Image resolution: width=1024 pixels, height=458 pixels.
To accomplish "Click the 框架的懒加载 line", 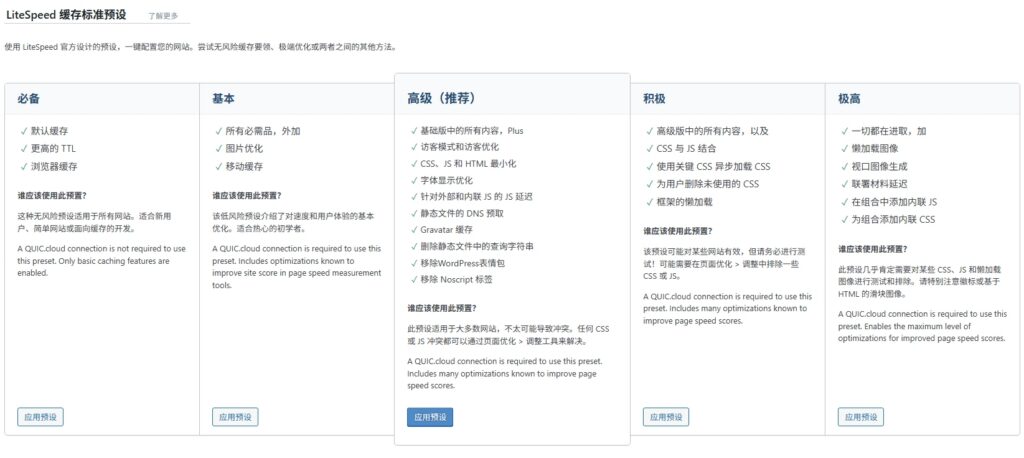I will coord(684,202).
